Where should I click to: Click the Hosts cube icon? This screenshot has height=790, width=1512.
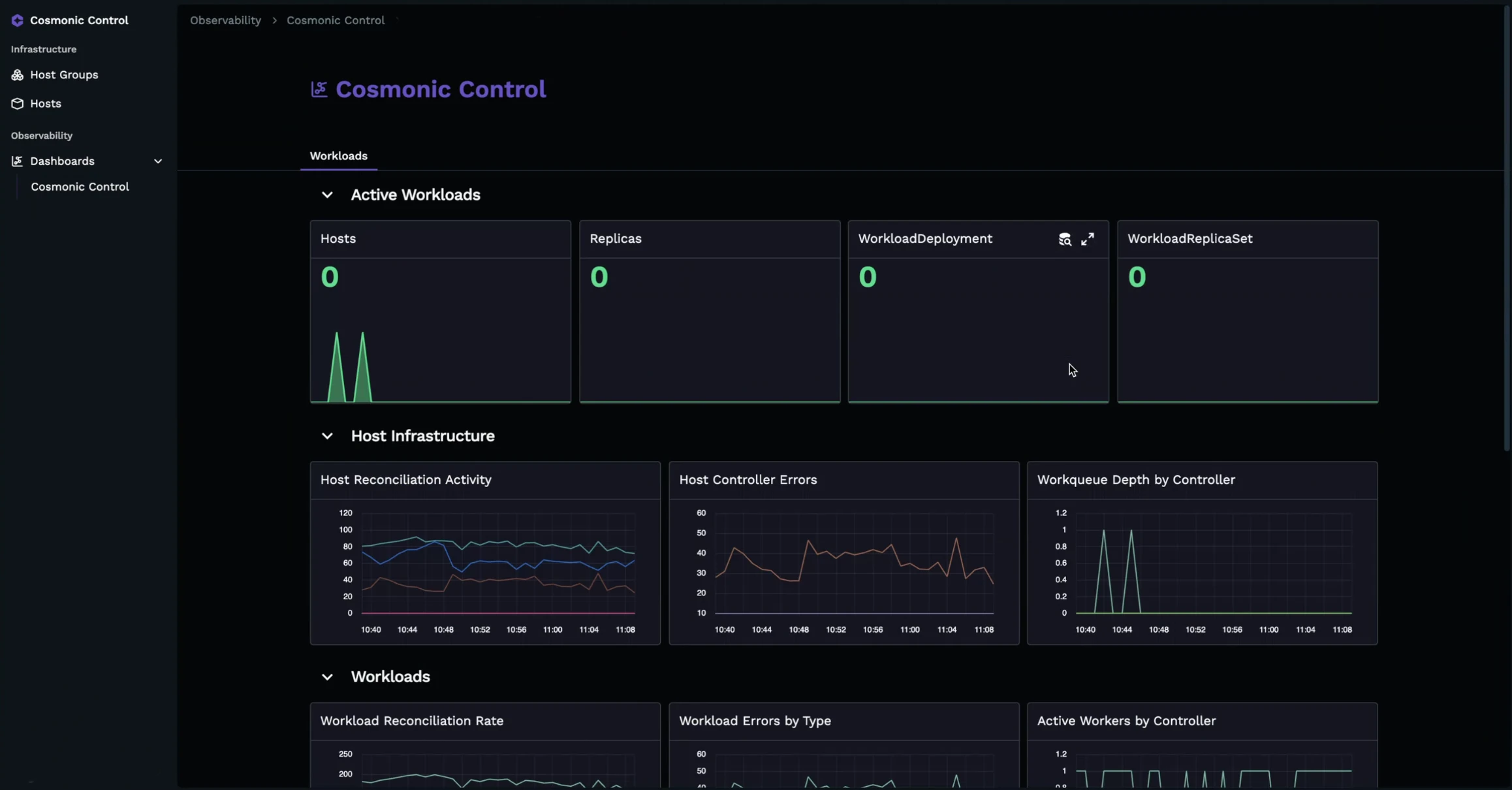(17, 104)
